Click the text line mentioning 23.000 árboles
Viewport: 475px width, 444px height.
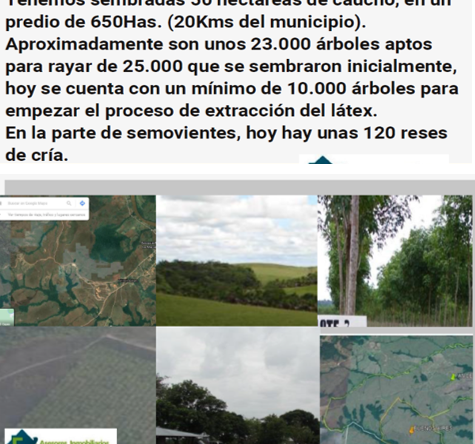coord(219,44)
